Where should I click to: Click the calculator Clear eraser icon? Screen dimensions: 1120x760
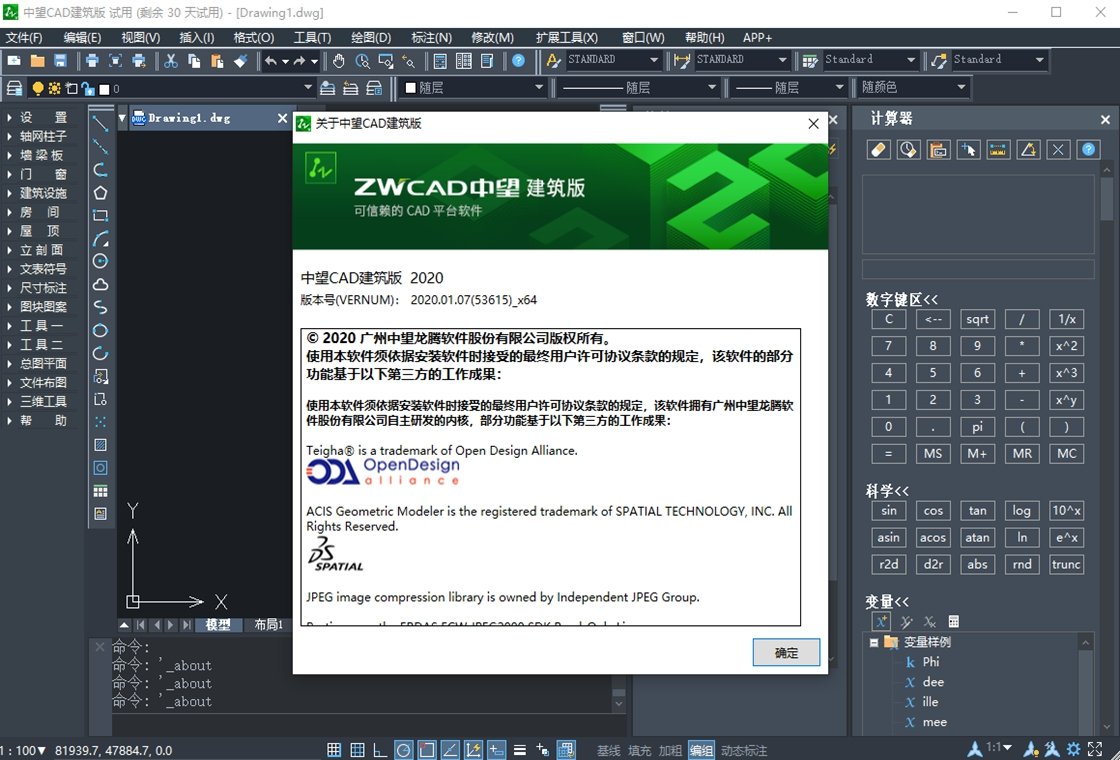pyautogui.click(x=879, y=149)
